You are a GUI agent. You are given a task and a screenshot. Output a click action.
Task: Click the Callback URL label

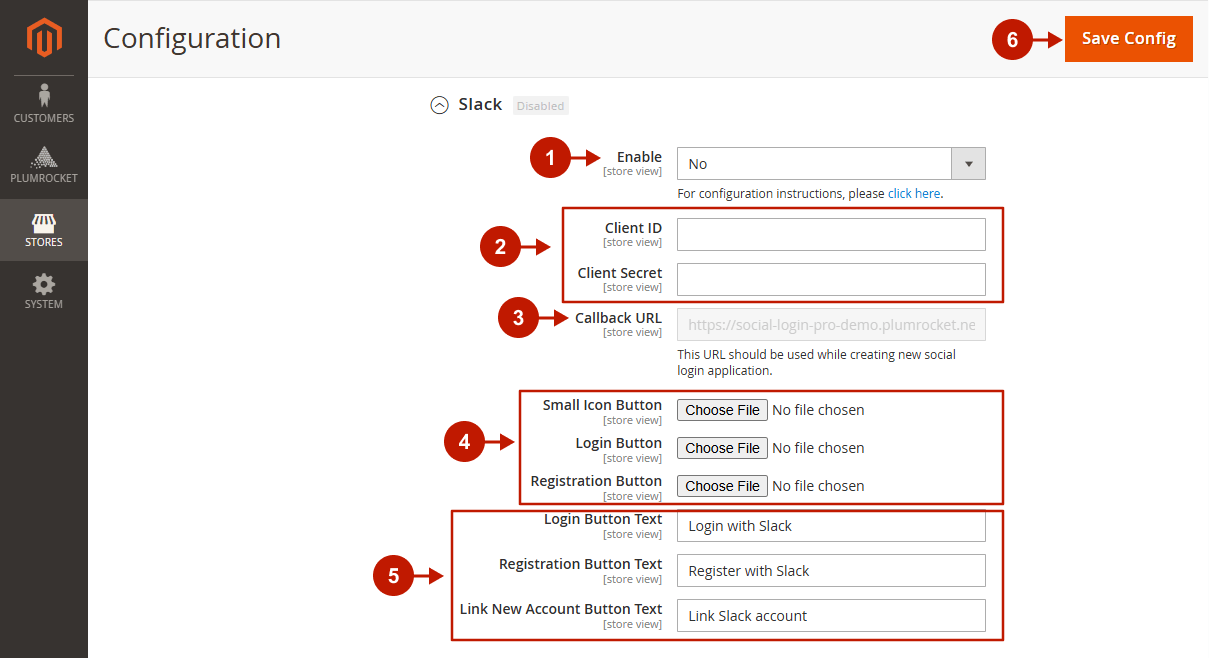point(618,318)
